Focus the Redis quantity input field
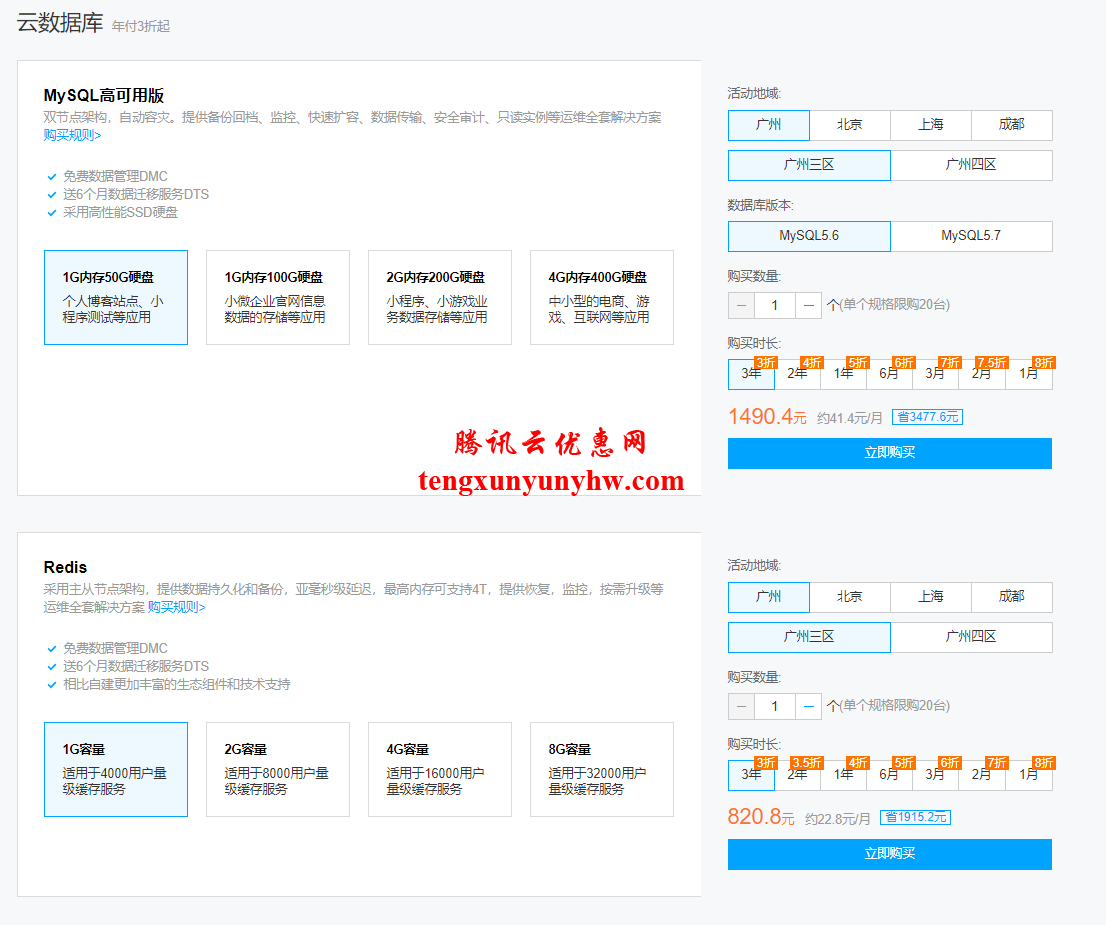 coord(774,706)
